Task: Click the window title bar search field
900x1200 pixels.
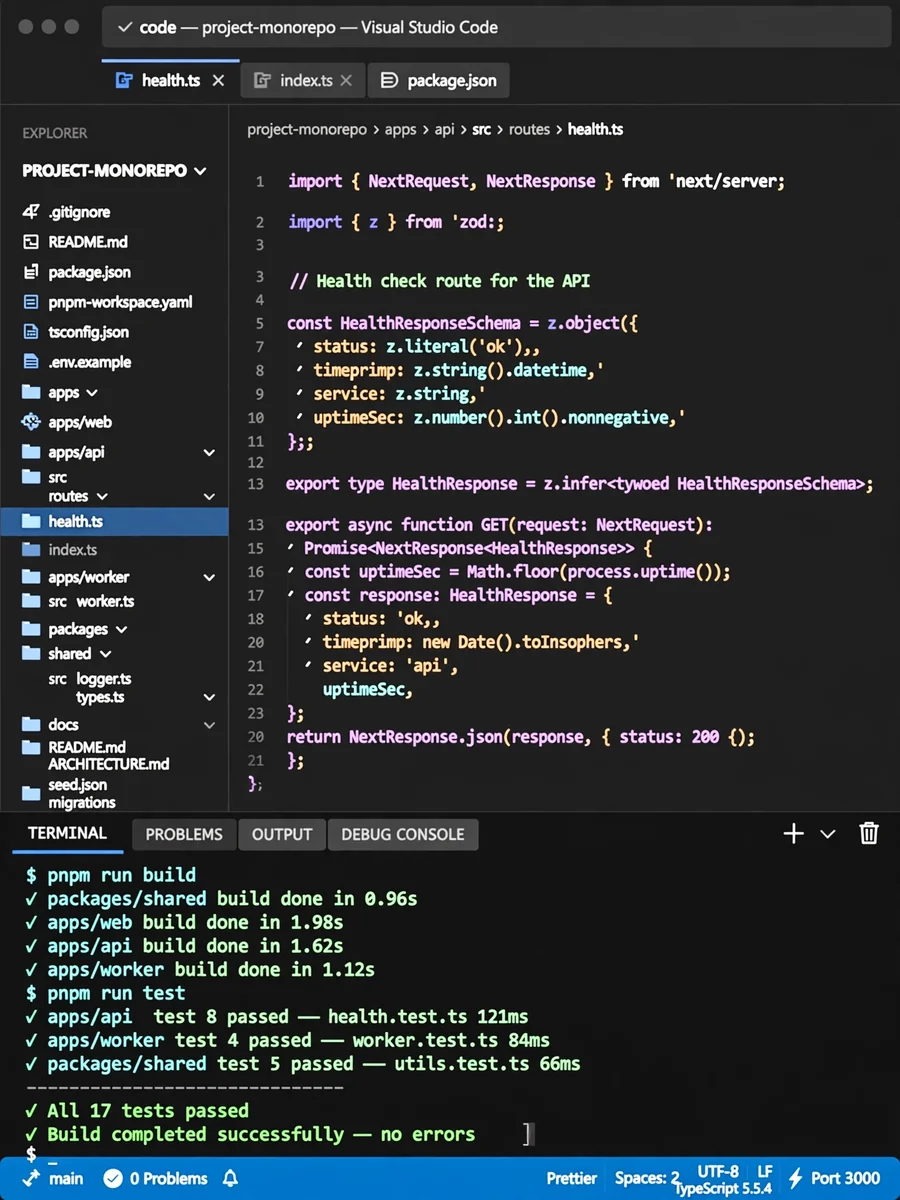Action: coord(496,27)
